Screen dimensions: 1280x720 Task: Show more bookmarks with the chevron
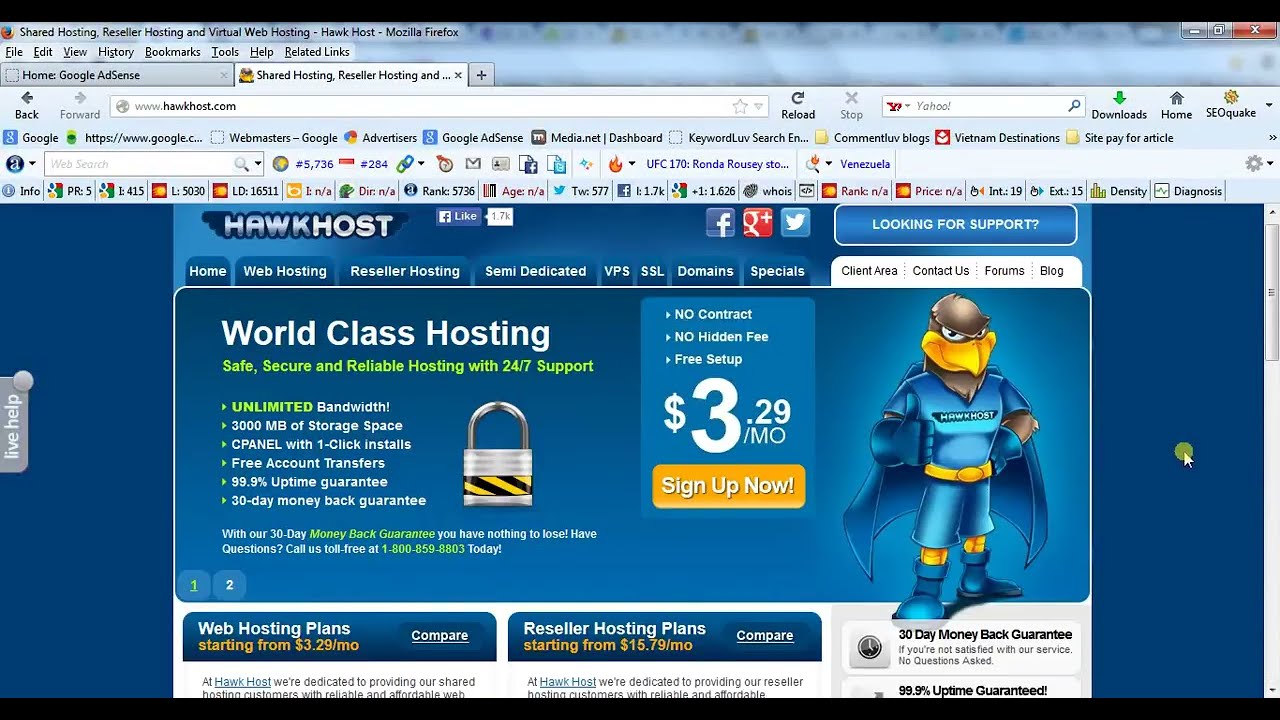click(1272, 138)
